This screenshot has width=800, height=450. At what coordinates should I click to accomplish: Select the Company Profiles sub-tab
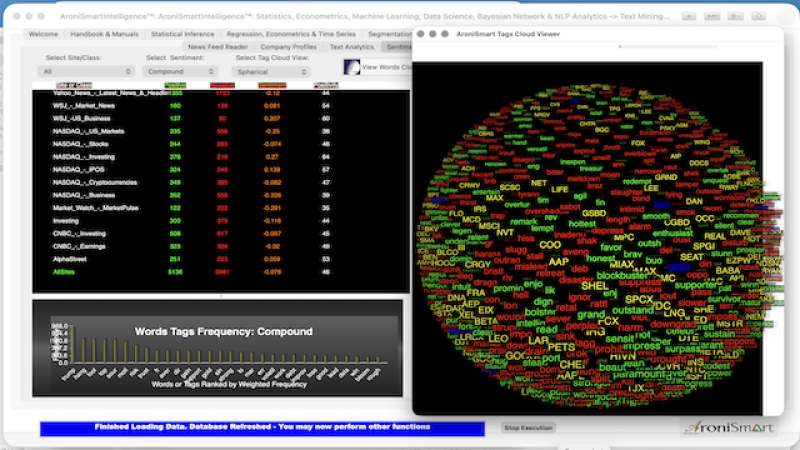pyautogui.click(x=288, y=47)
